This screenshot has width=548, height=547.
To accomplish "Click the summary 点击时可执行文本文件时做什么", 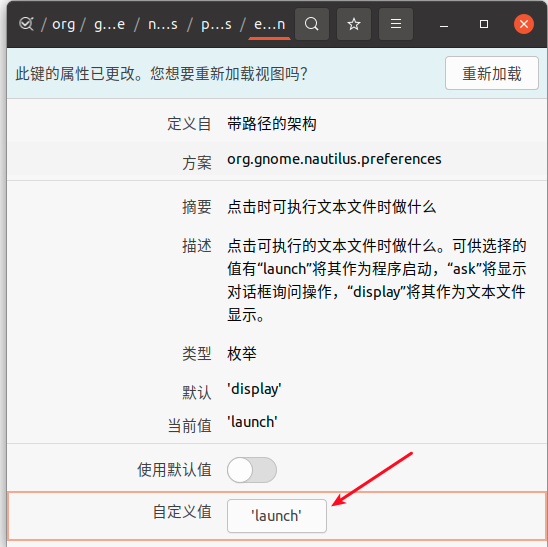I will [x=331, y=207].
